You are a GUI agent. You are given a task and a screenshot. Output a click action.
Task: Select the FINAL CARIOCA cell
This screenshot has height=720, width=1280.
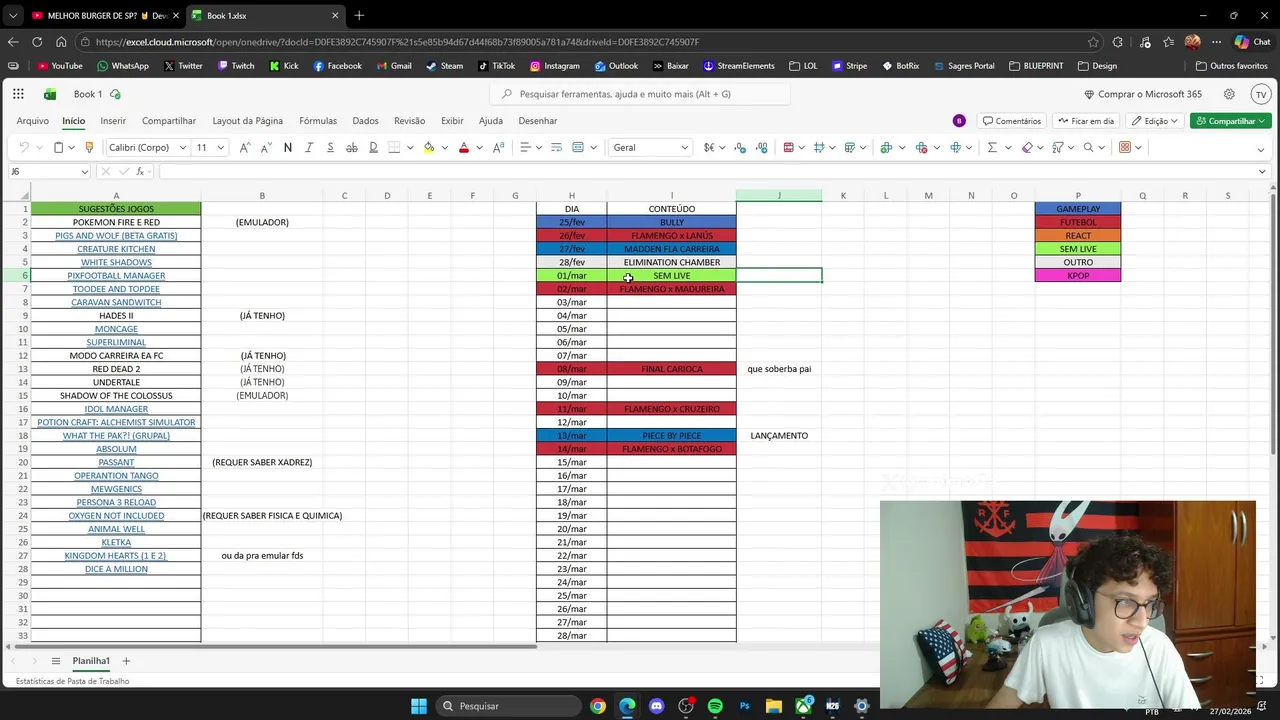pos(672,369)
